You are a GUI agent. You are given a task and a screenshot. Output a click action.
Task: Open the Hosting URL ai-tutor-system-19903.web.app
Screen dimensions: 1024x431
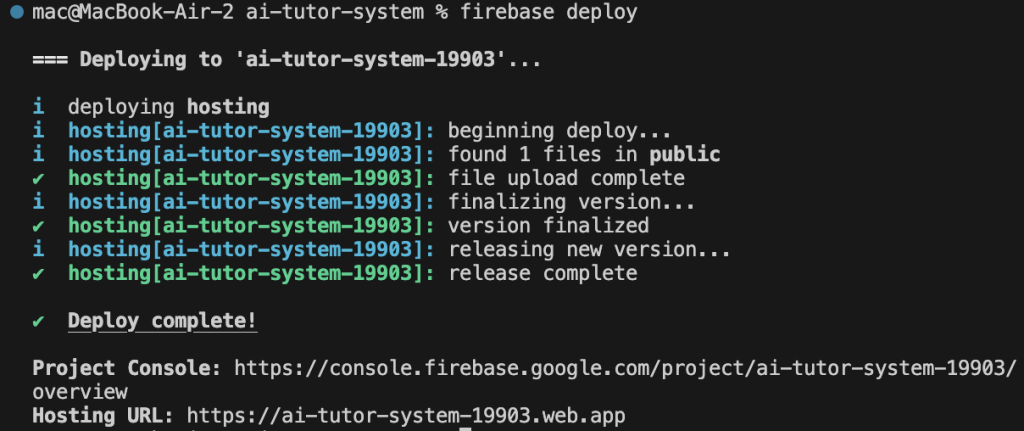406,415
